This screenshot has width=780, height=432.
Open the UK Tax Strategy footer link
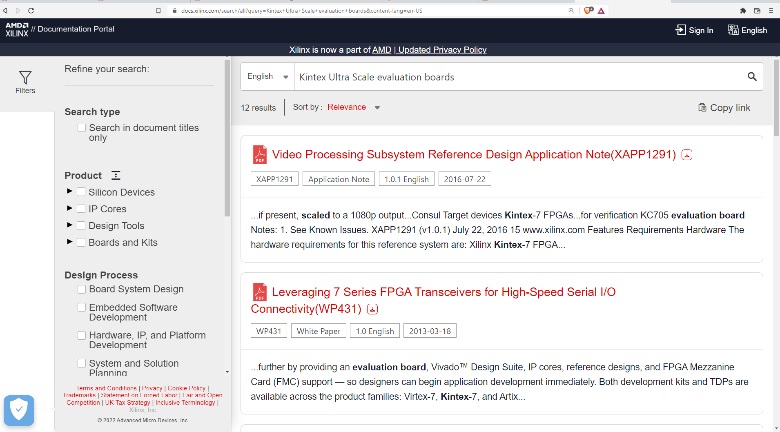pos(127,403)
